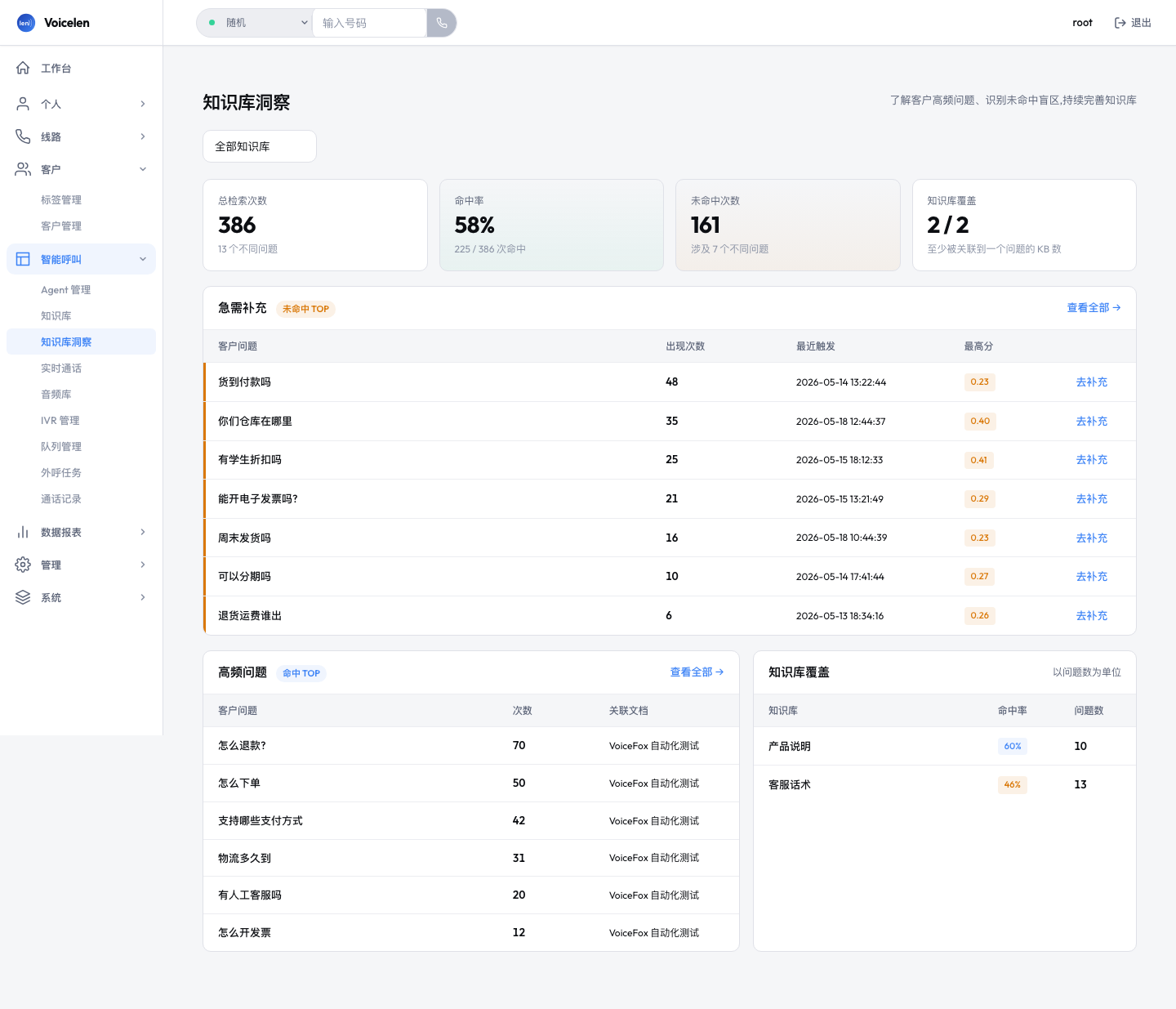The height and width of the screenshot is (1009, 1176).
Task: Click 查看全部 in the 急需补充 panel
Action: pyautogui.click(x=1094, y=308)
